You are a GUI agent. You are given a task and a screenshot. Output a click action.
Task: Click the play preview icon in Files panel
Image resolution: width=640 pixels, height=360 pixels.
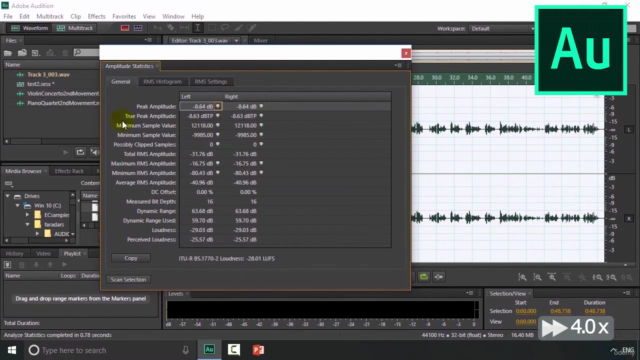[x=65, y=152]
